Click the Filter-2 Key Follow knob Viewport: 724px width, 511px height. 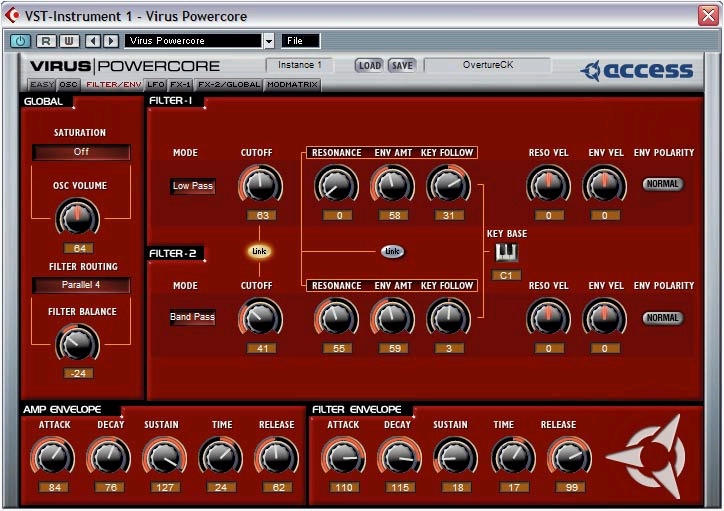point(448,318)
